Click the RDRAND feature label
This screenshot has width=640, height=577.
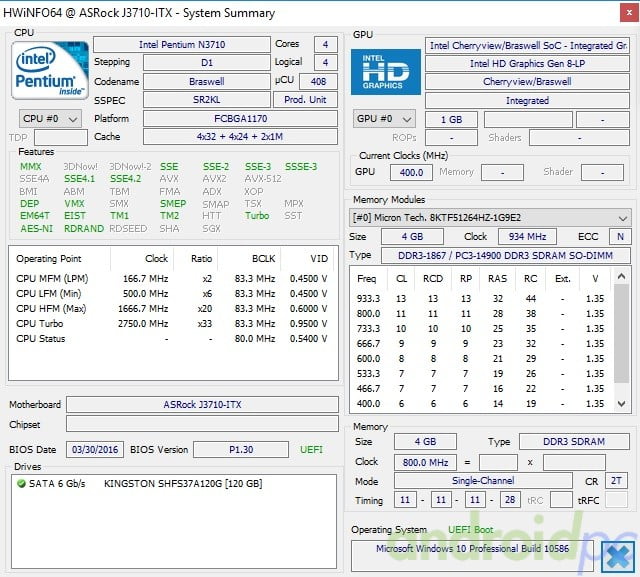click(x=84, y=229)
